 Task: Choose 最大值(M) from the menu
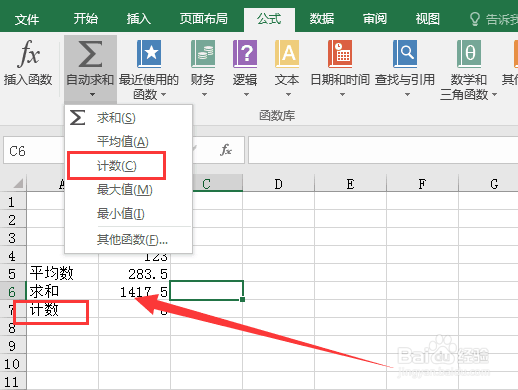click(129, 190)
